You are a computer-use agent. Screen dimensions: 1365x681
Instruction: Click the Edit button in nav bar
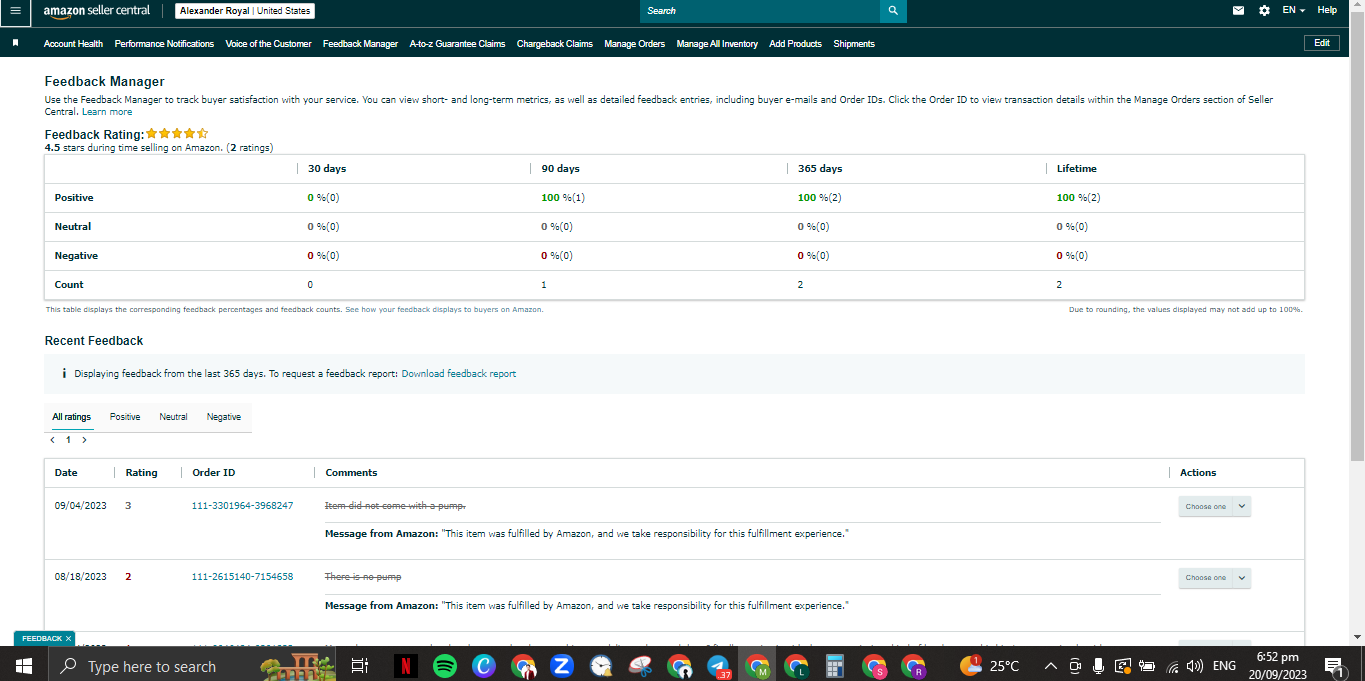click(1321, 43)
